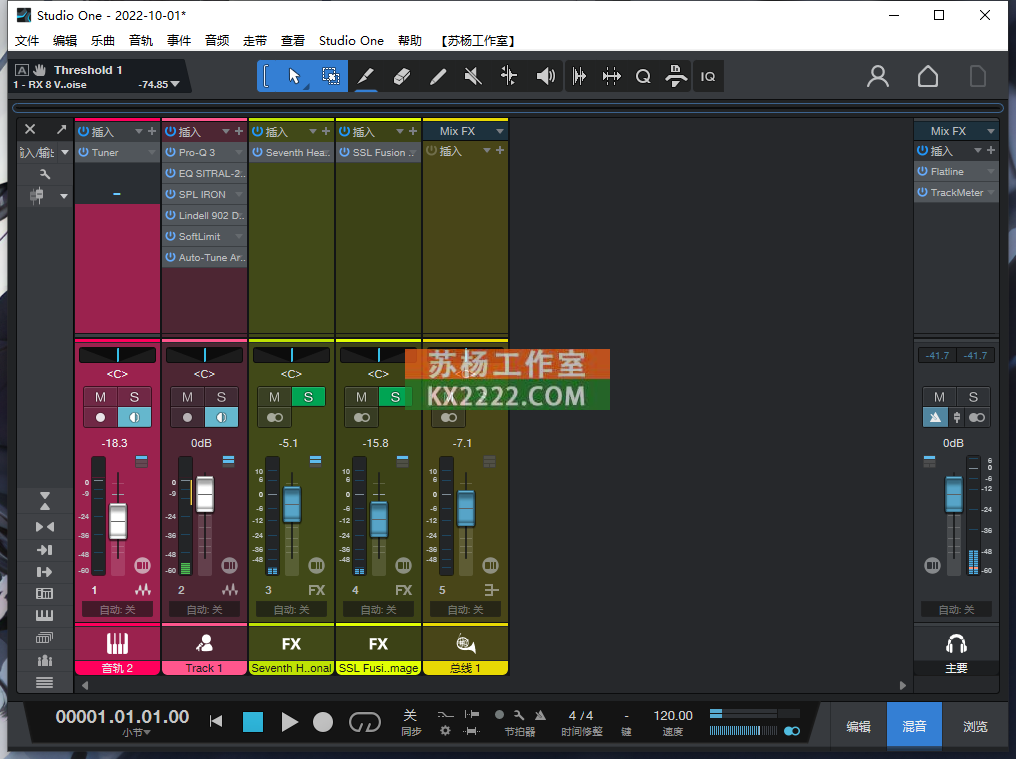
Task: Click the headphone icon on the main channel
Action: click(956, 644)
